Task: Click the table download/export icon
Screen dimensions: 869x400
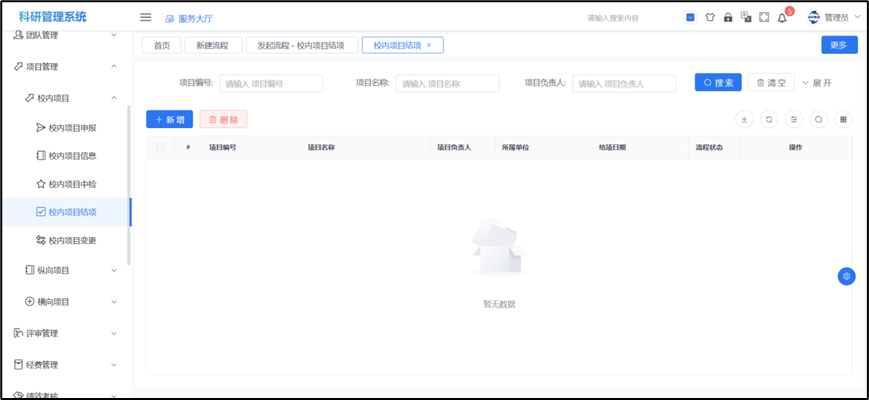Action: [744, 119]
